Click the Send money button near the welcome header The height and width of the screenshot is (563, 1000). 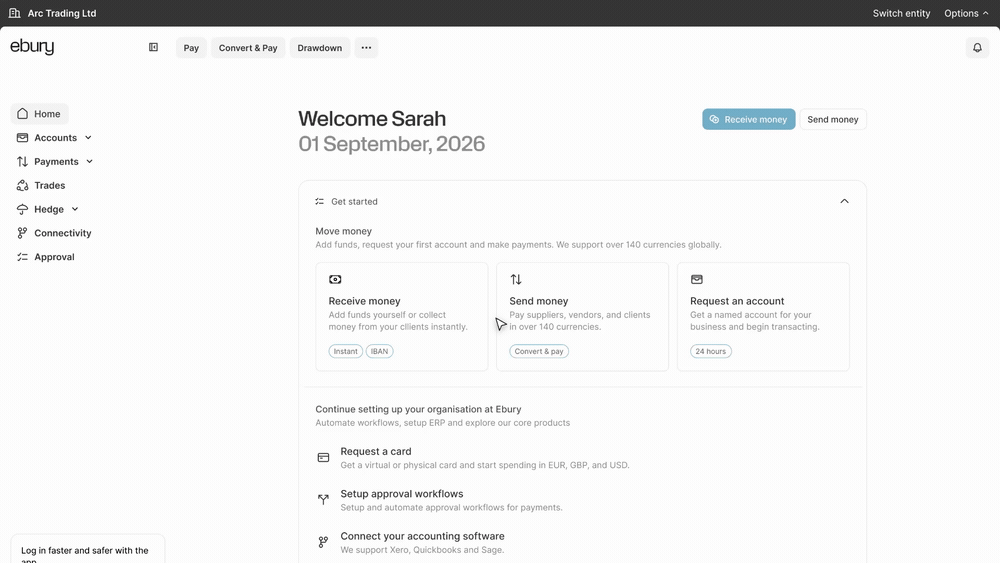click(833, 119)
